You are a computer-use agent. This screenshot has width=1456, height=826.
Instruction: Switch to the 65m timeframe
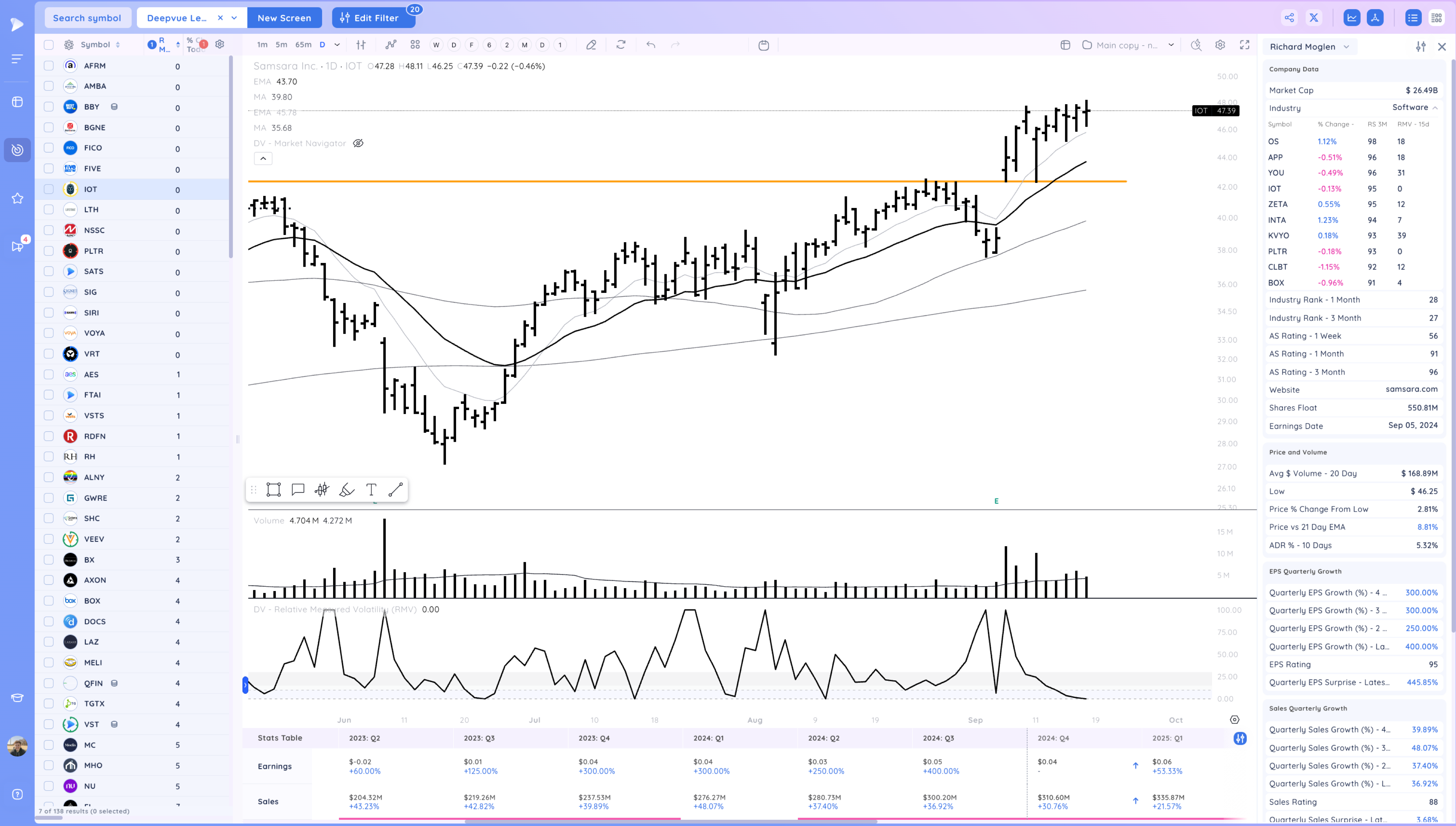pyautogui.click(x=303, y=45)
